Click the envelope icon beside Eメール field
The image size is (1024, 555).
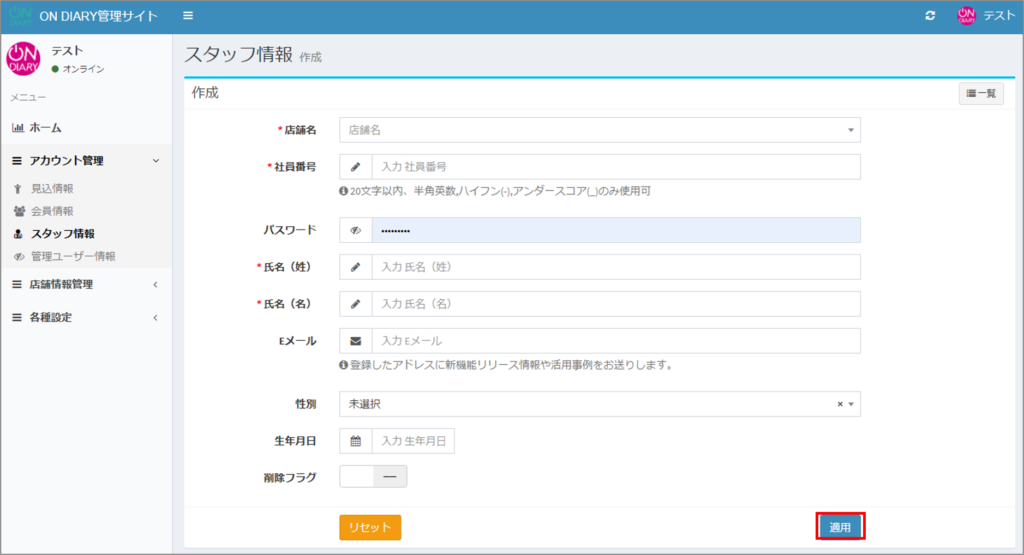click(355, 341)
